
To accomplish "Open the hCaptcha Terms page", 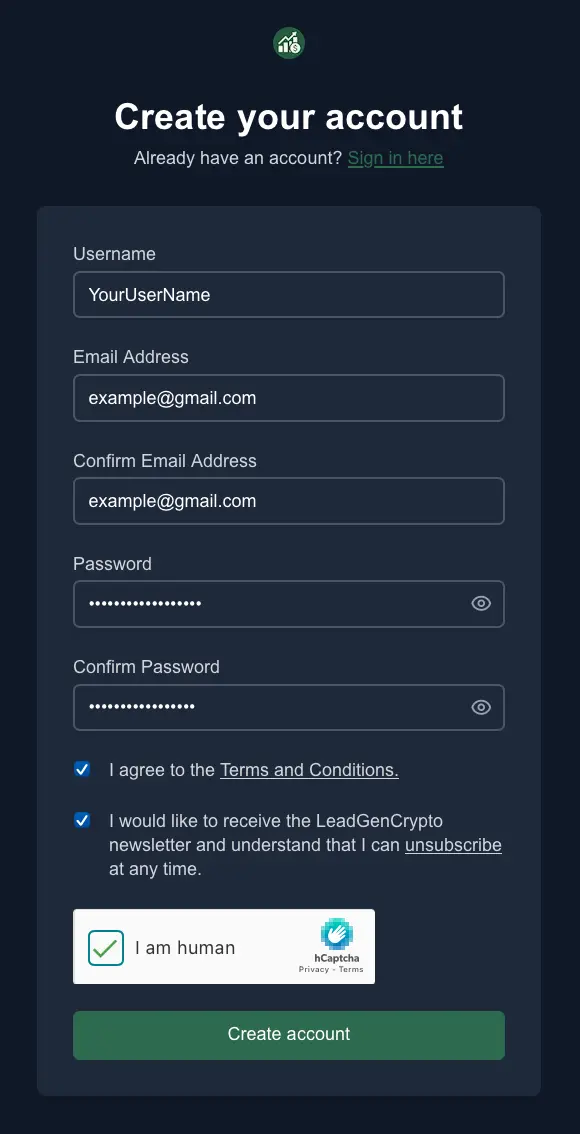I will click(352, 969).
